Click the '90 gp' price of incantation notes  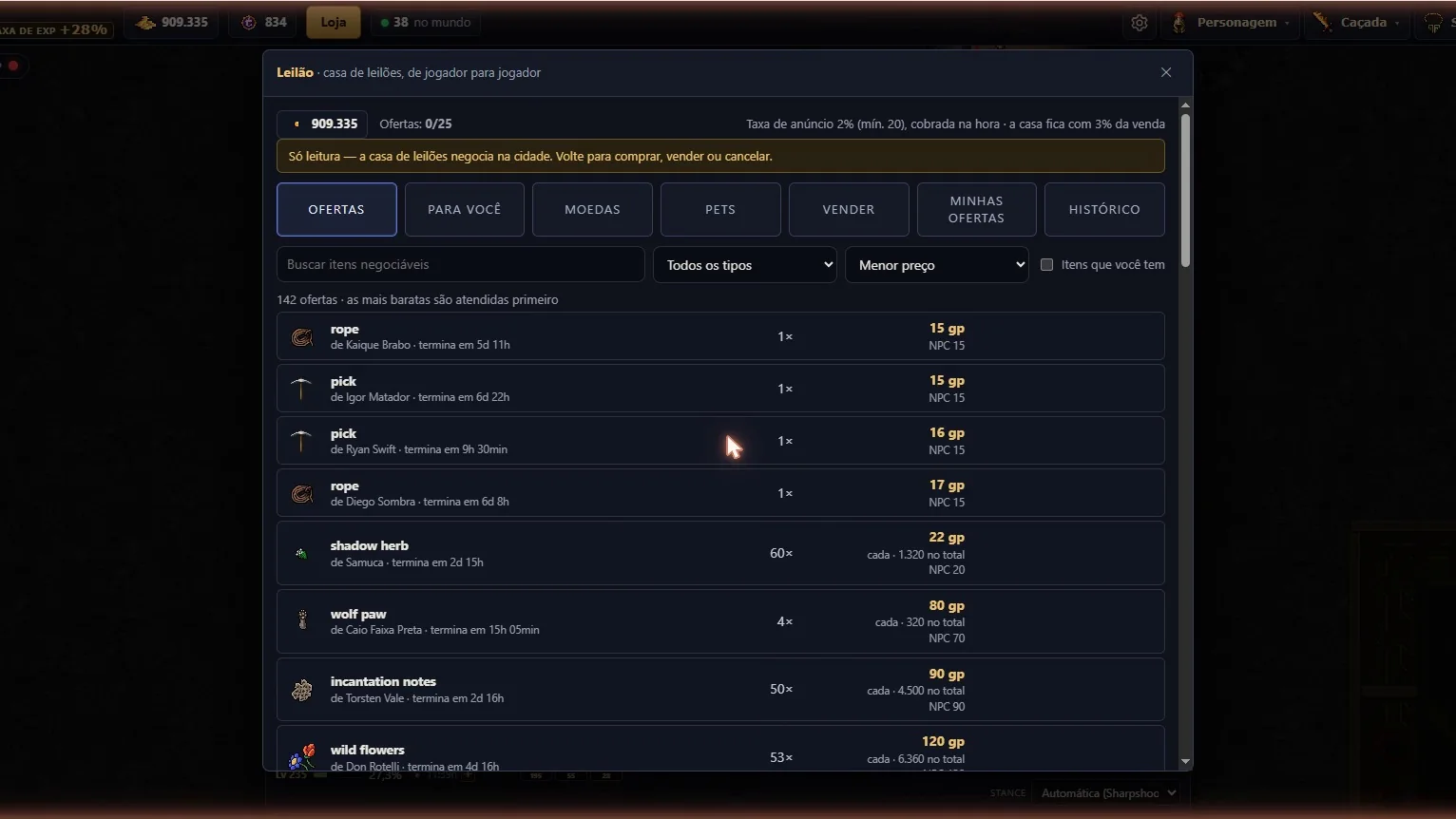[947, 674]
